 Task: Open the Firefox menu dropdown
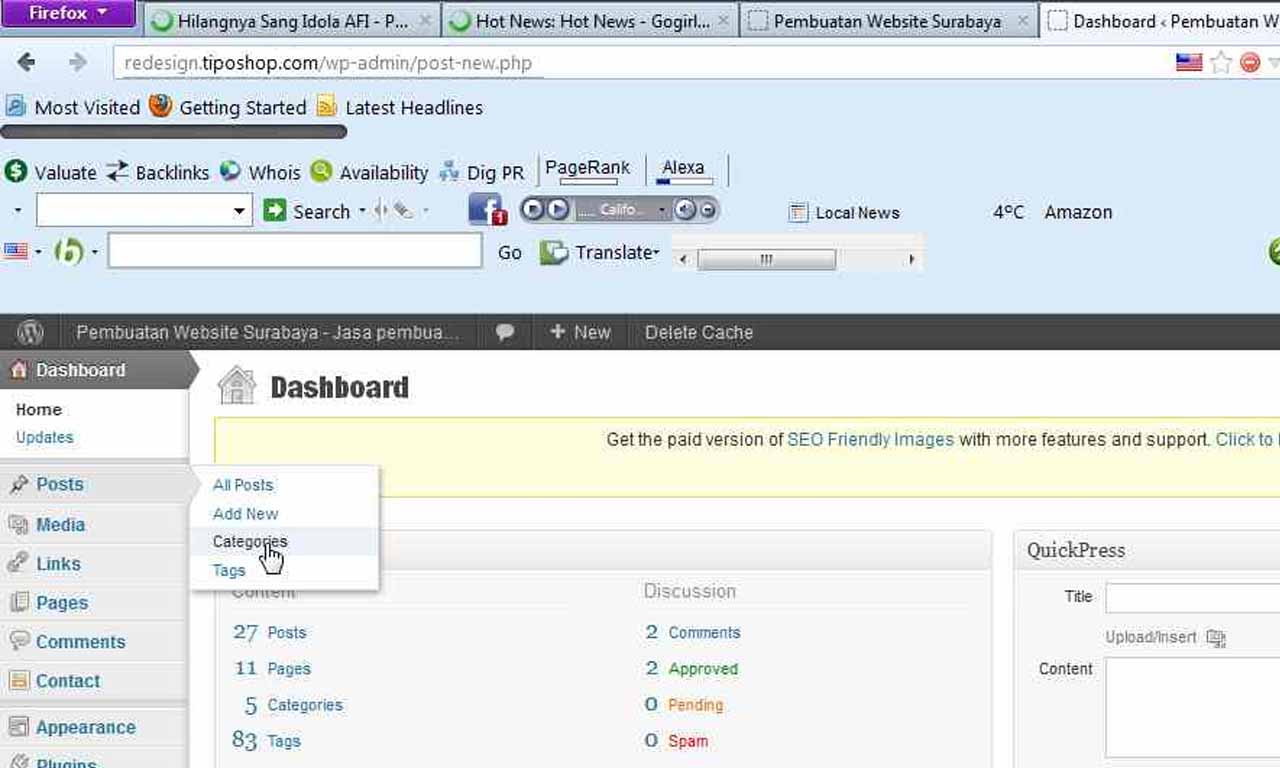(x=68, y=14)
